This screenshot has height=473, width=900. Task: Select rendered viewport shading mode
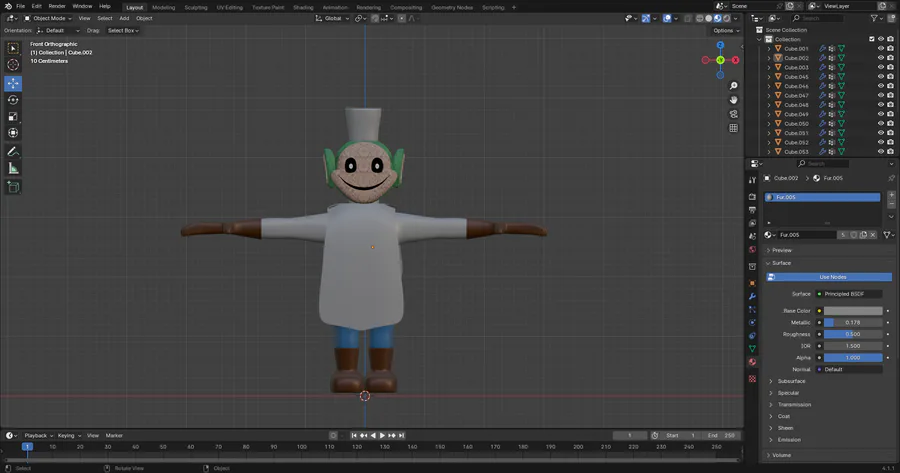727,18
